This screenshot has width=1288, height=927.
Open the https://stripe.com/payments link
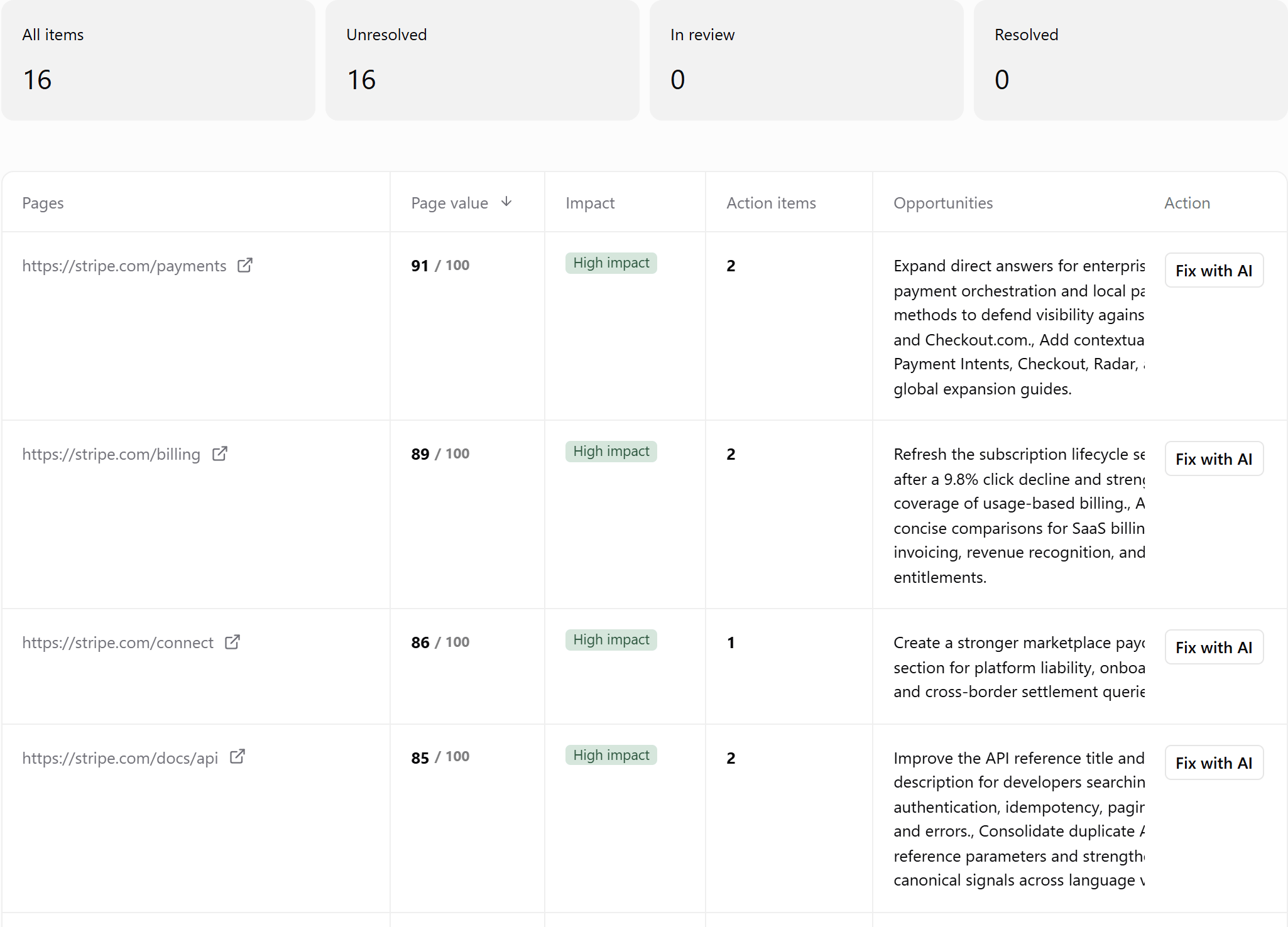tap(124, 266)
